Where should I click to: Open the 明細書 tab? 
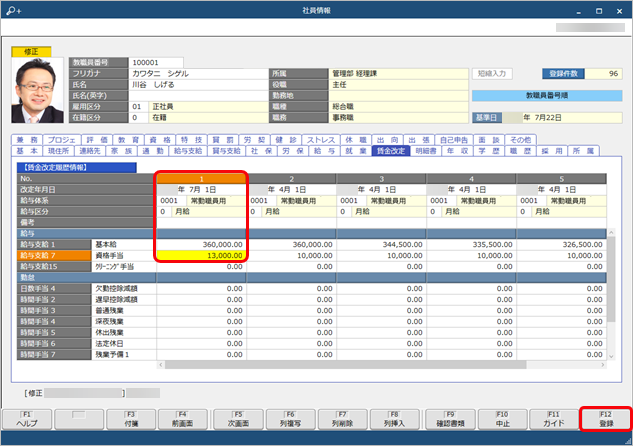426,151
